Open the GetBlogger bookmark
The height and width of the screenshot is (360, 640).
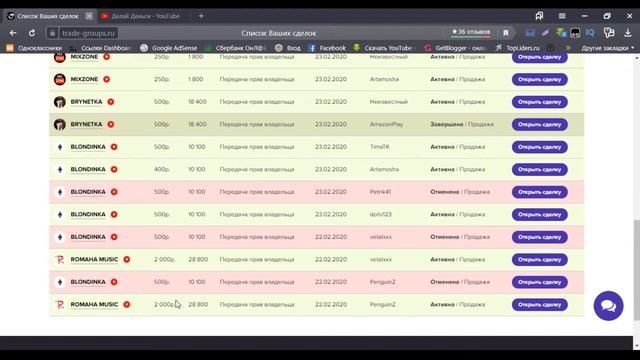point(455,48)
